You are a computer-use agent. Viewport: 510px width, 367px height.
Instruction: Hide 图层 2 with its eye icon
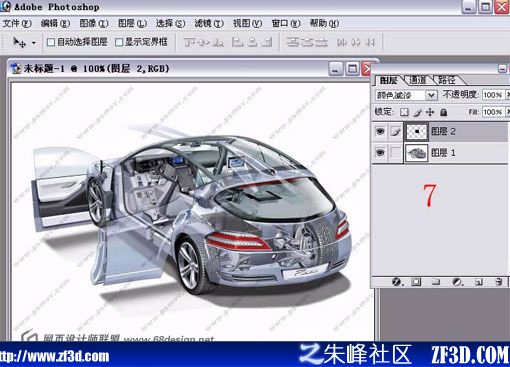tap(380, 131)
